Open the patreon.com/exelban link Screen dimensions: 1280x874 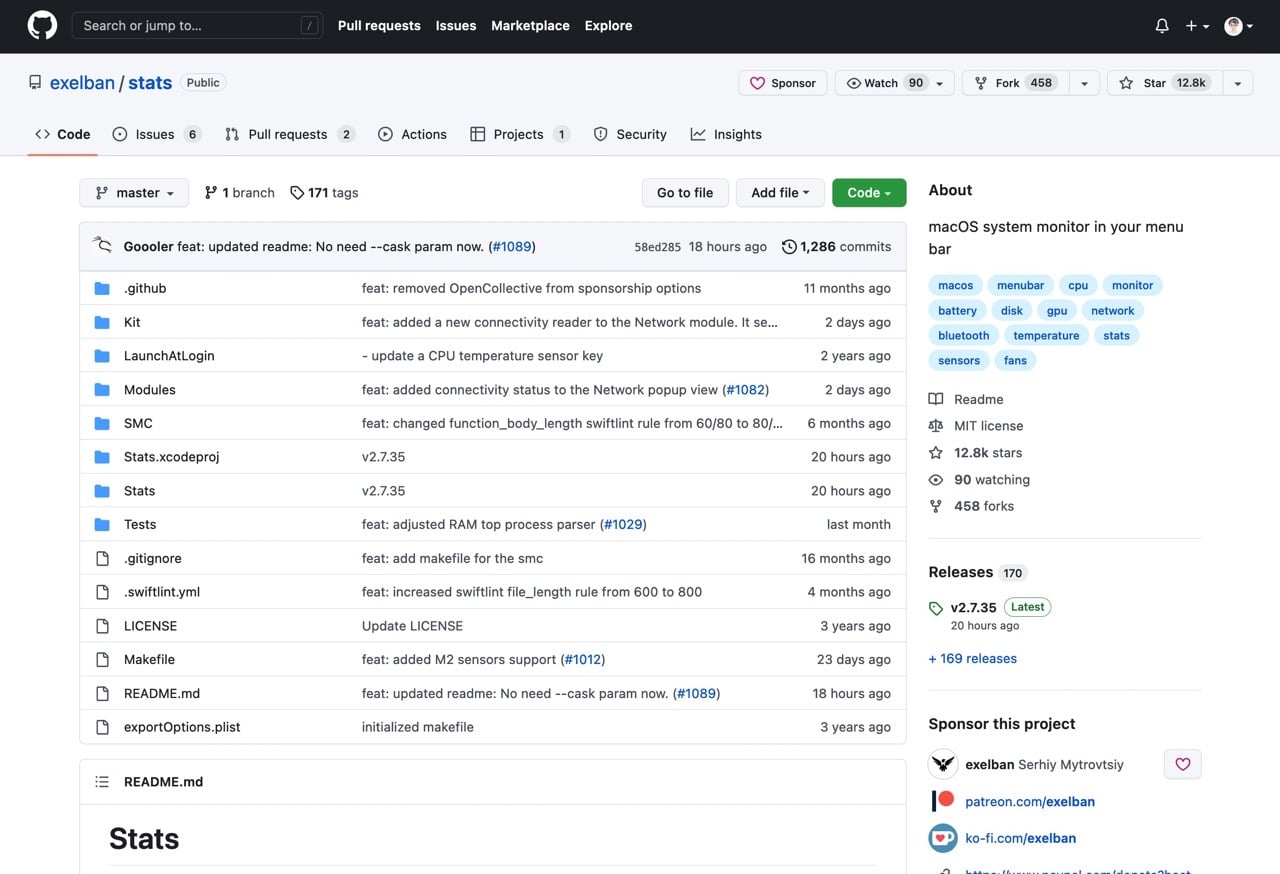tap(1030, 802)
